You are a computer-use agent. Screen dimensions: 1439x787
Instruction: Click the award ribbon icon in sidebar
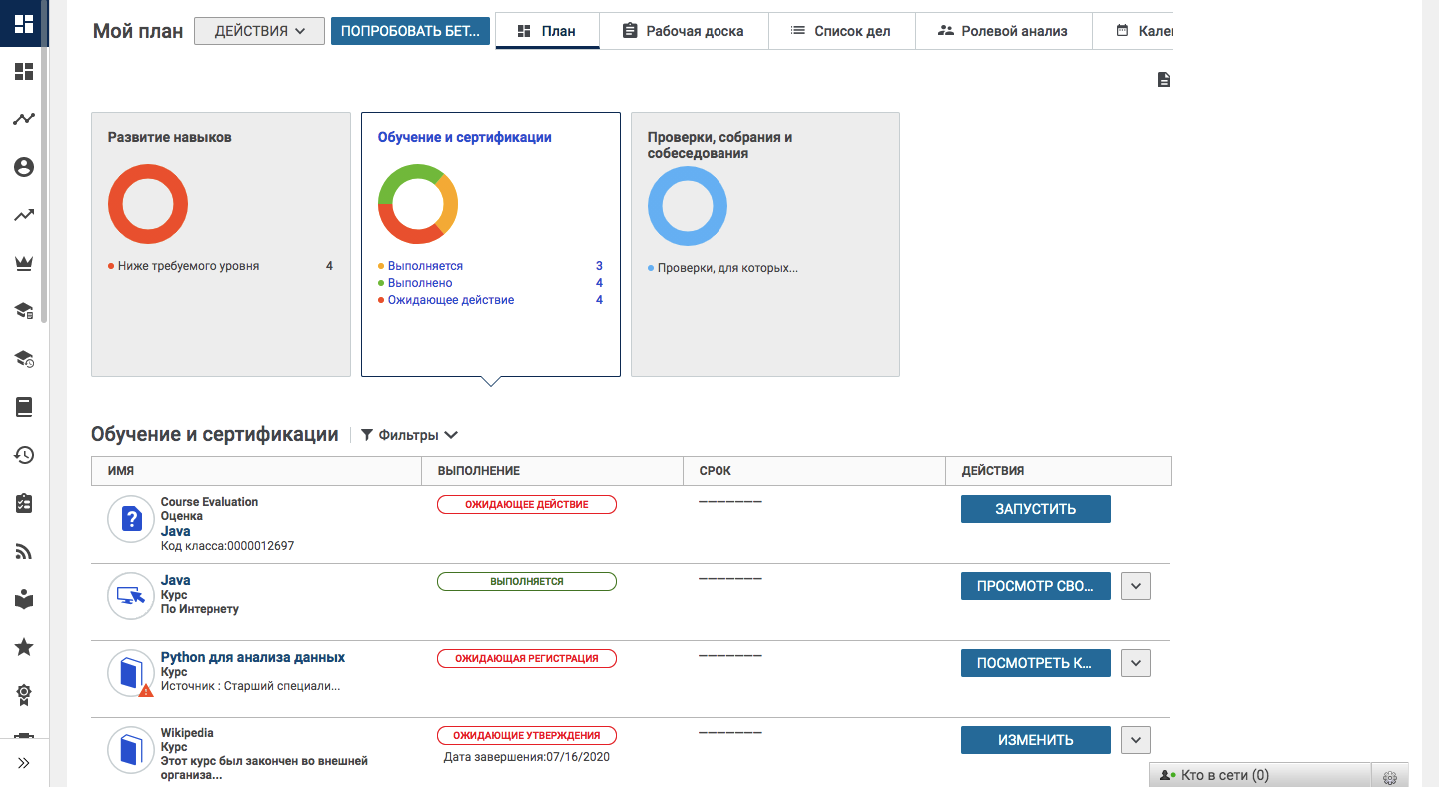tap(24, 694)
